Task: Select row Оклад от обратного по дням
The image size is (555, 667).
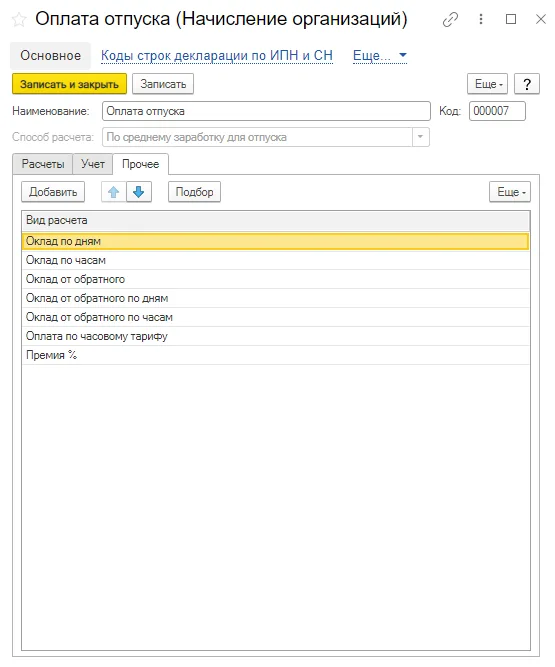Action: [x=276, y=298]
